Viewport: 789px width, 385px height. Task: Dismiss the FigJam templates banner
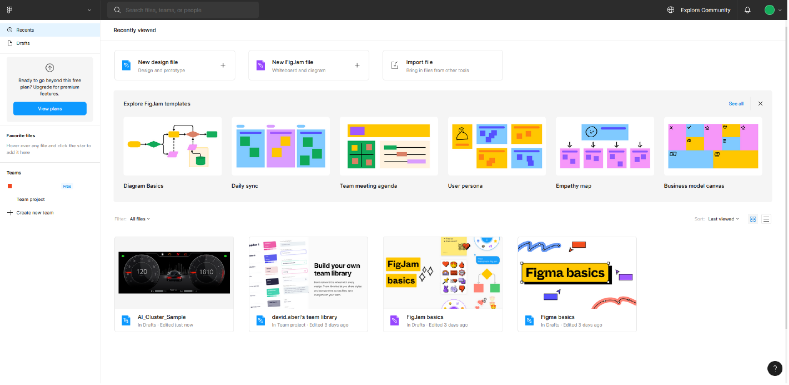tap(760, 104)
